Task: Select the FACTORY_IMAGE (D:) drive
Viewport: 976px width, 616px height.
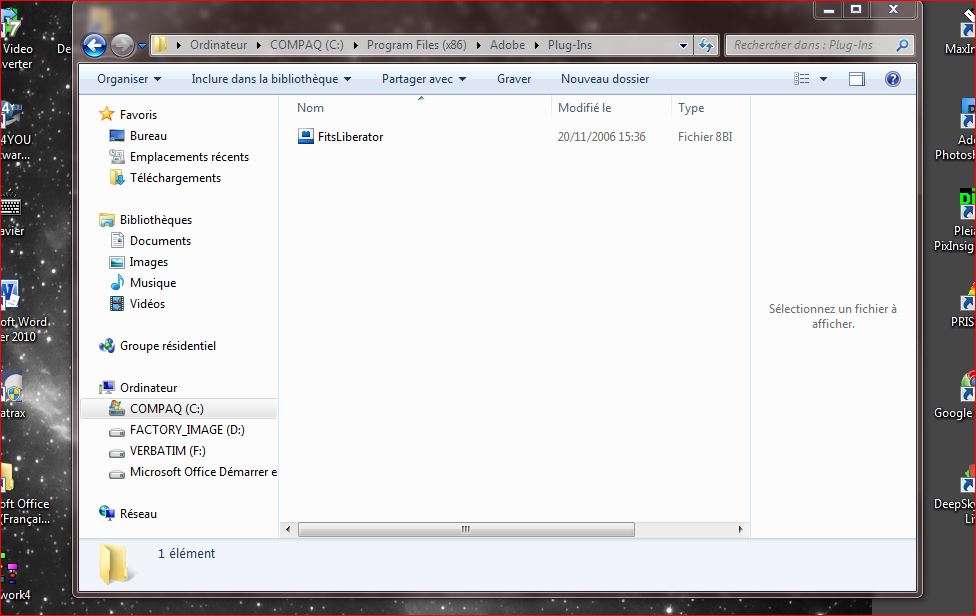Action: 187,430
